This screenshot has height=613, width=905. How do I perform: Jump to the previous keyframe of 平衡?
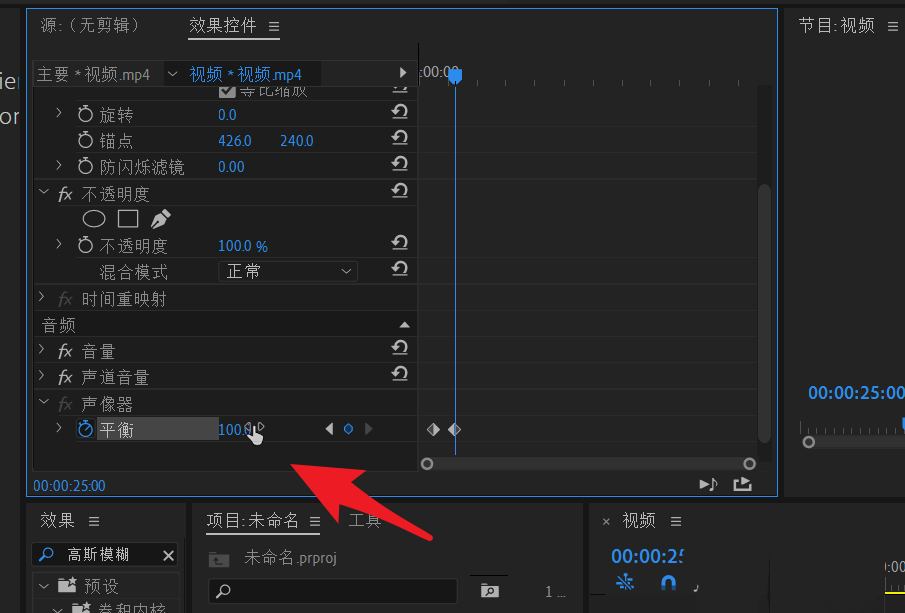point(329,428)
